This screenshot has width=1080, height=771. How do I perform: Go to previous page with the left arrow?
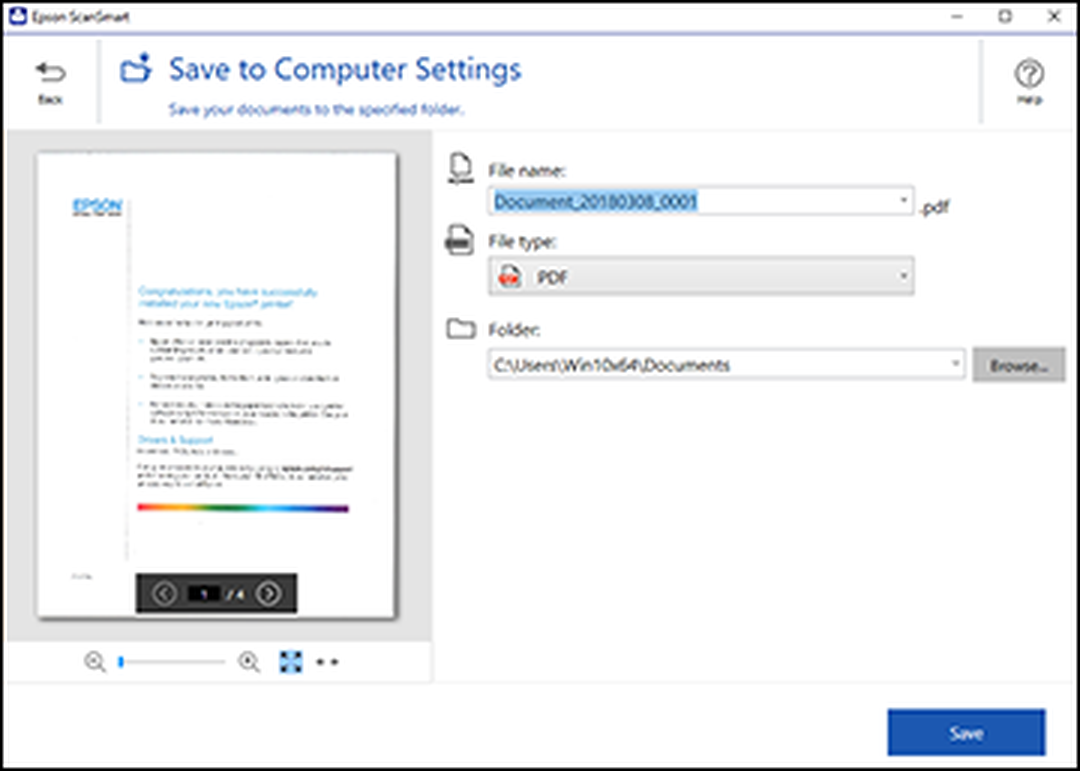coord(164,593)
